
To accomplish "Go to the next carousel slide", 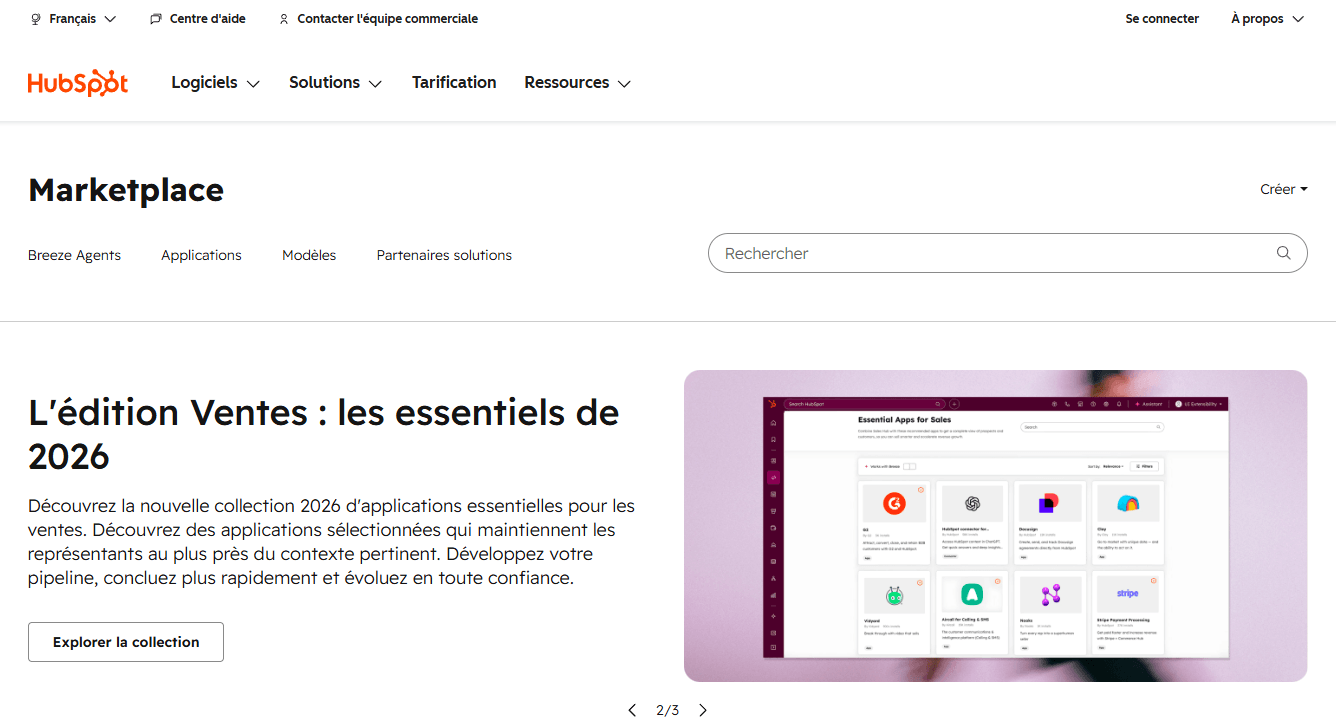I will tap(703, 710).
